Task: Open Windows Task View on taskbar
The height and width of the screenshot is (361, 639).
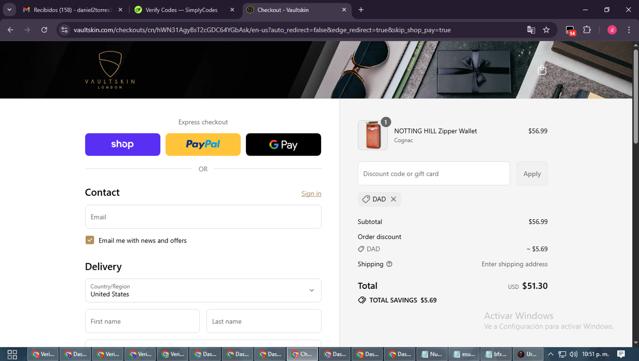Action: click(x=12, y=354)
